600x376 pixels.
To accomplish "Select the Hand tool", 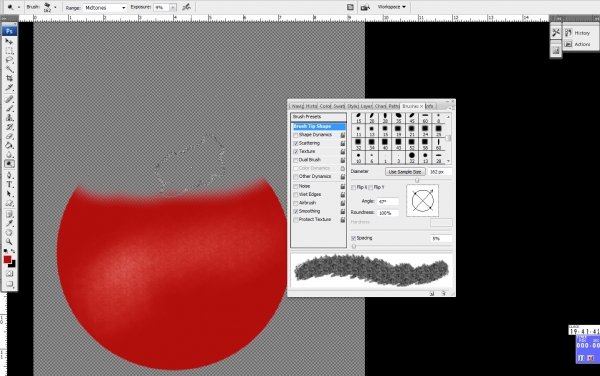I will (9, 233).
